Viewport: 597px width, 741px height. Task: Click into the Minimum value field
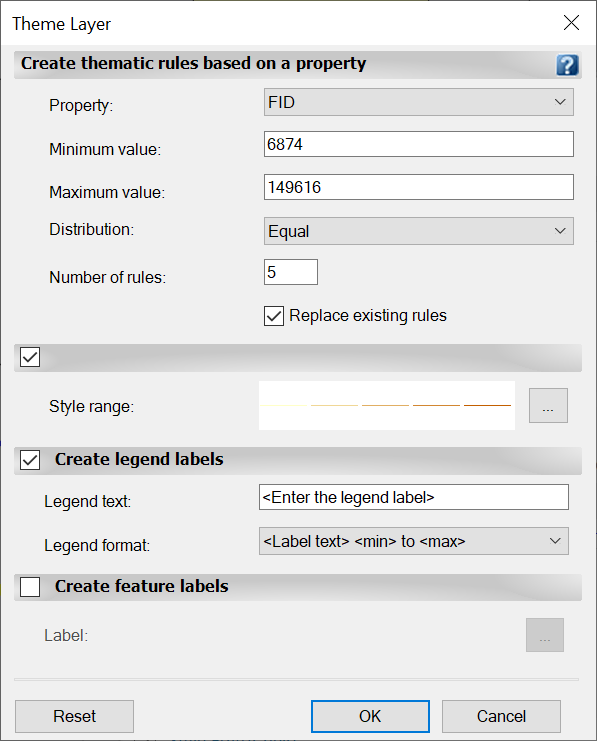pos(419,144)
